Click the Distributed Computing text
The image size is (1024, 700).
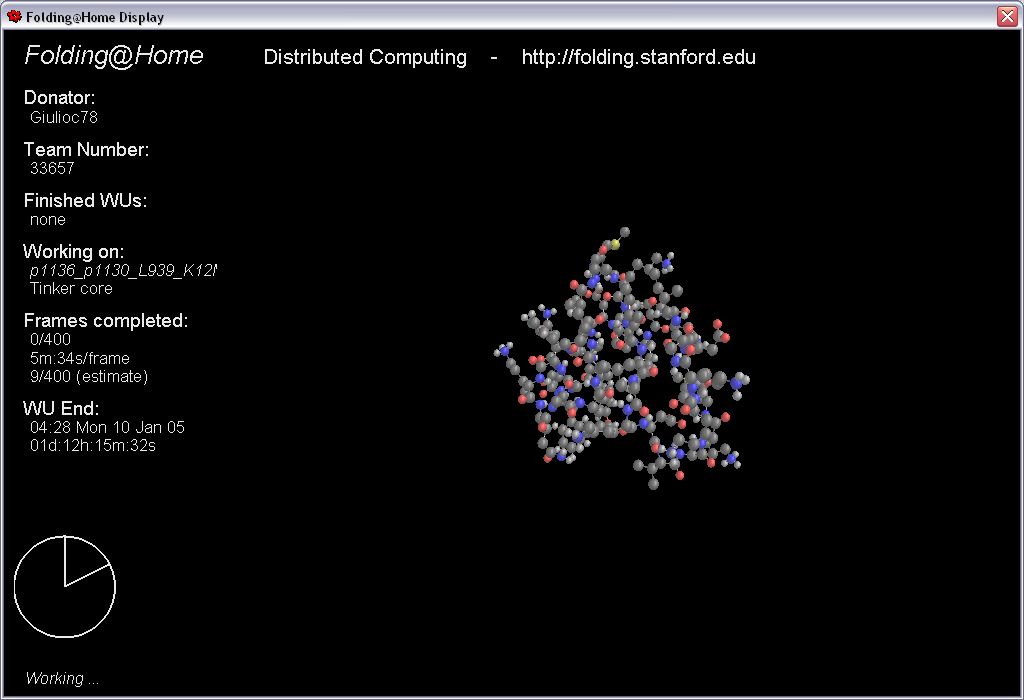tap(365, 57)
